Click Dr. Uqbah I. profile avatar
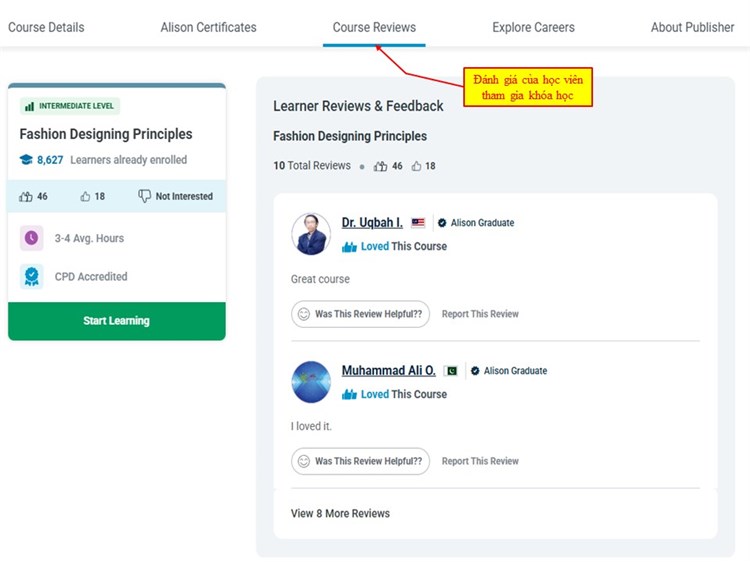This screenshot has width=750, height=563. pyautogui.click(x=311, y=234)
